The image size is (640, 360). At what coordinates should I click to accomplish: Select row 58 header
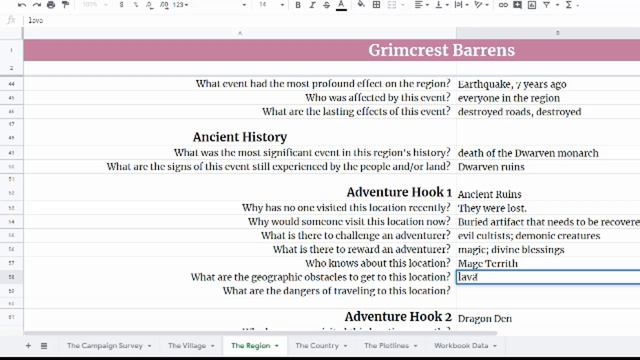coord(11,277)
